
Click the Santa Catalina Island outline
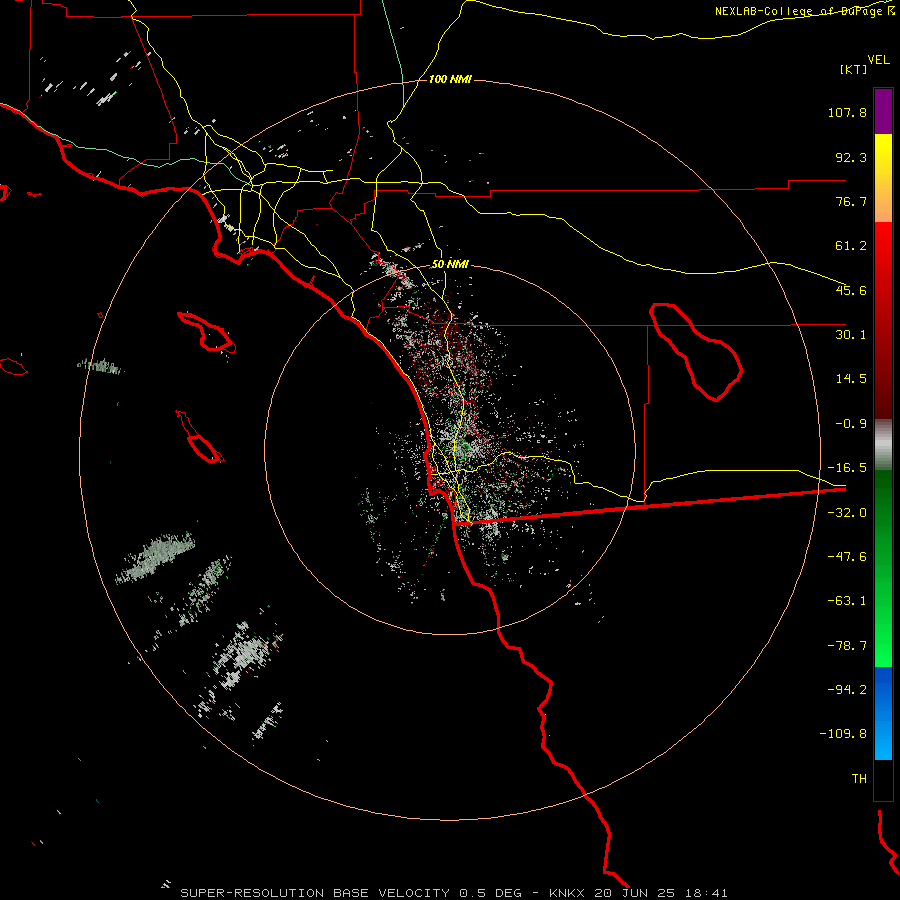pos(207,332)
